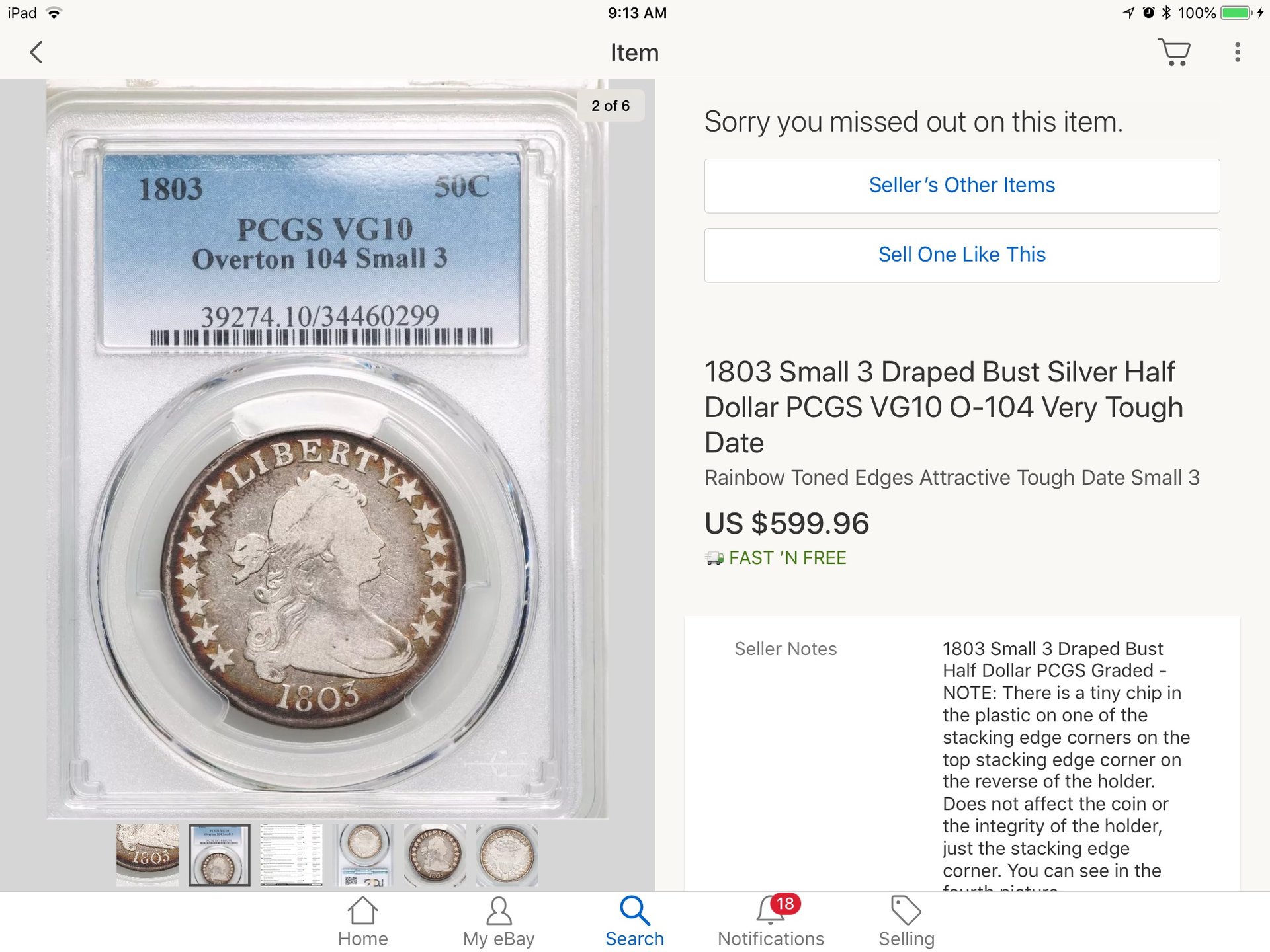The image size is (1270, 952).
Task: Open the Selling tag icon tab
Action: click(906, 922)
